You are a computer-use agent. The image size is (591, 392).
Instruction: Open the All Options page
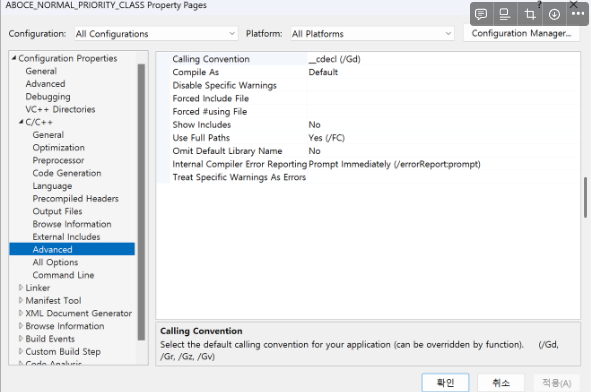pyautogui.click(x=55, y=262)
